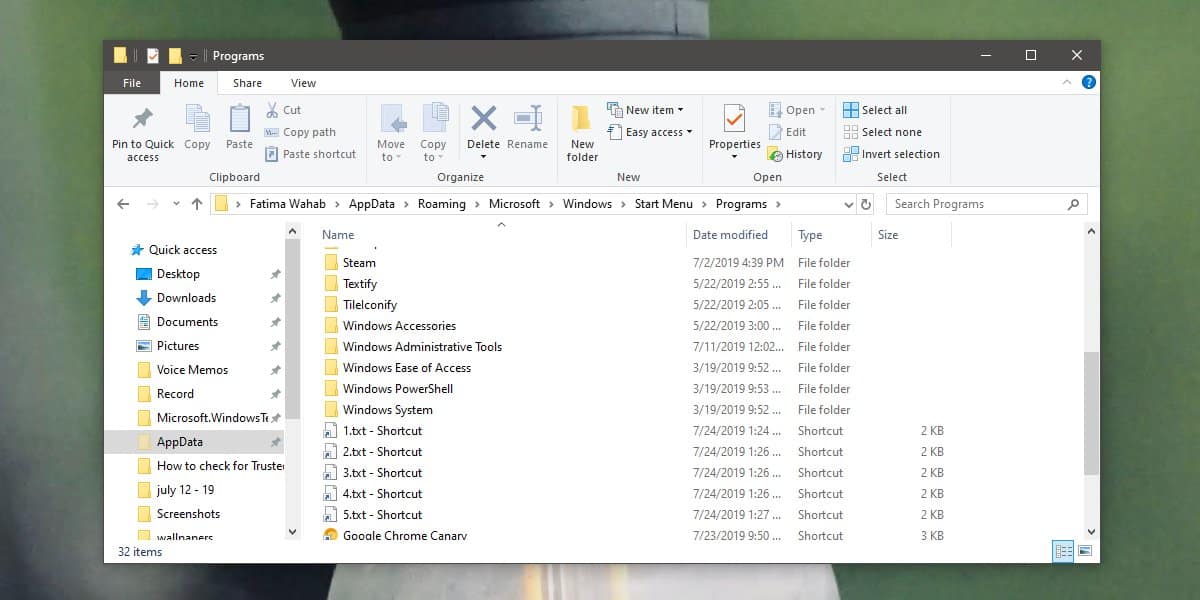Open Voice Memos in the sidebar

[192, 370]
